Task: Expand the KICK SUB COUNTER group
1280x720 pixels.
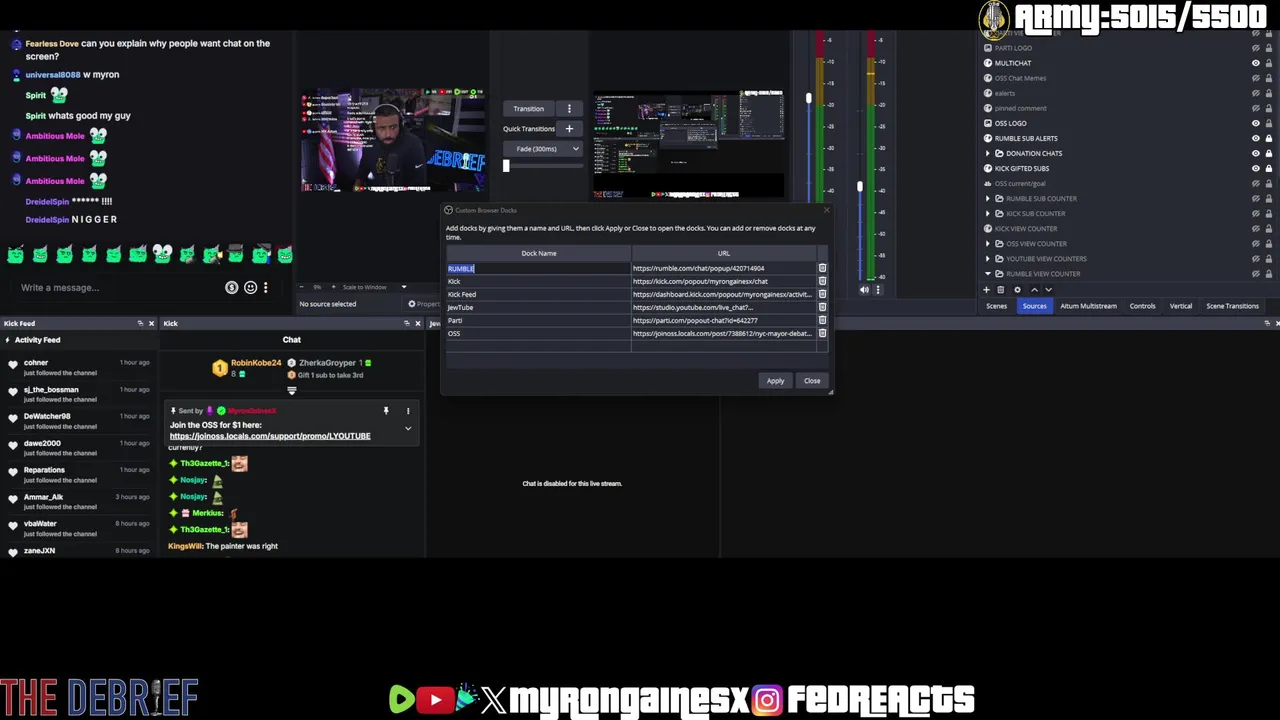Action: coord(987,213)
